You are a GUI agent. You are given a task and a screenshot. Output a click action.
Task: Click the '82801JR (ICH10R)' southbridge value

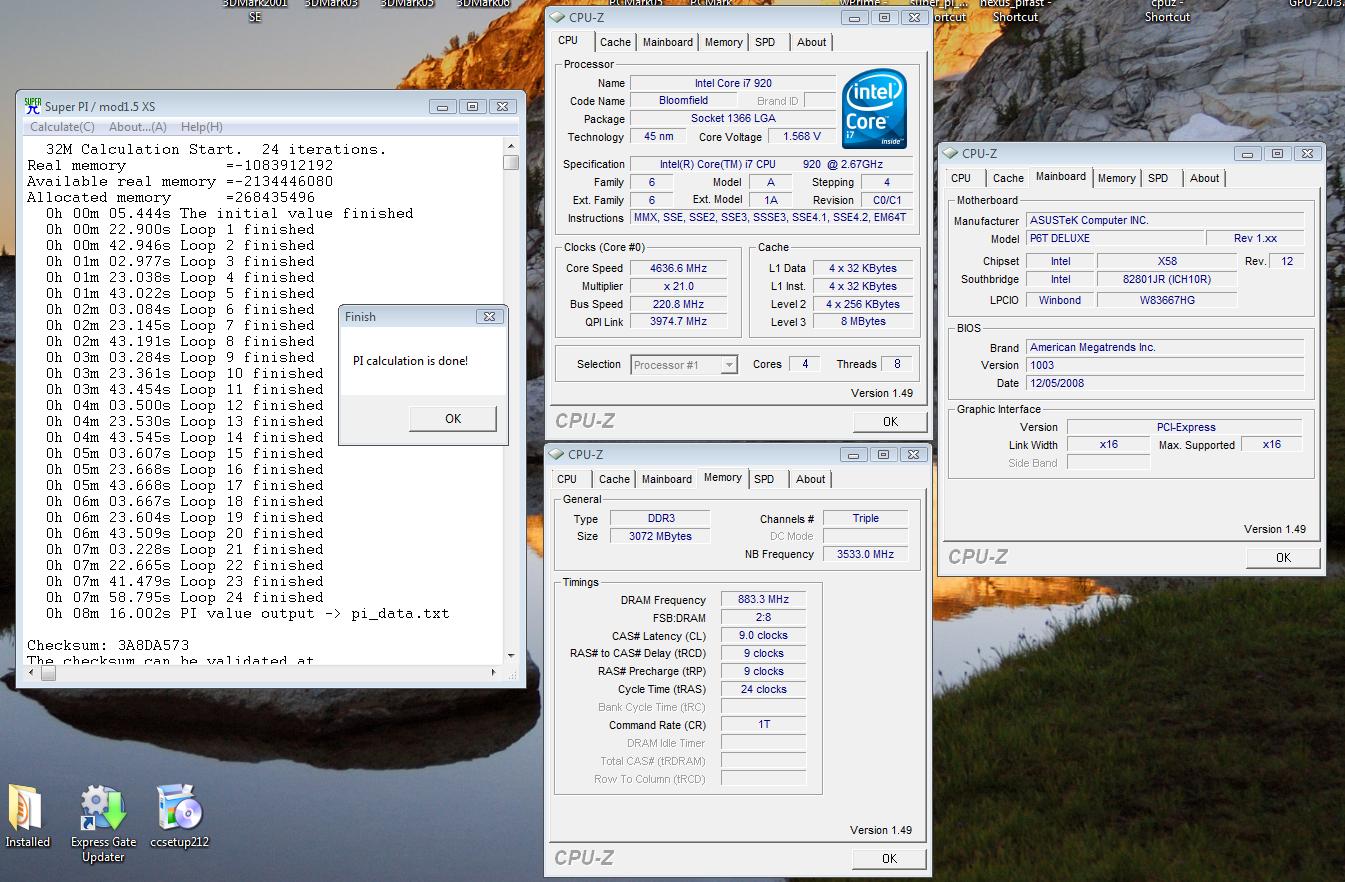pyautogui.click(x=1167, y=280)
